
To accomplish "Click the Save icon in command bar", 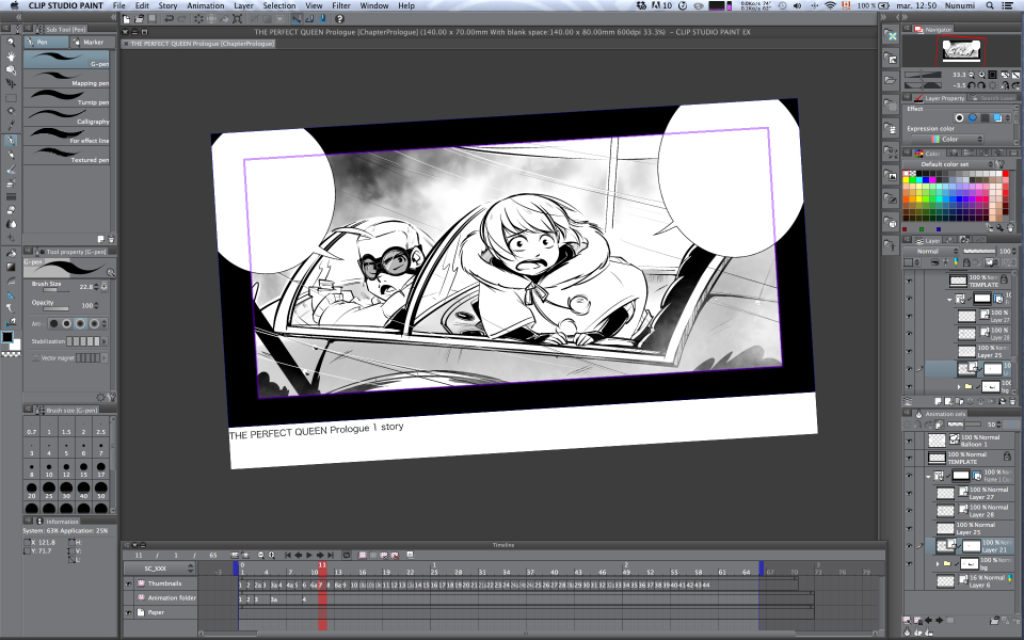I will click(x=152, y=19).
